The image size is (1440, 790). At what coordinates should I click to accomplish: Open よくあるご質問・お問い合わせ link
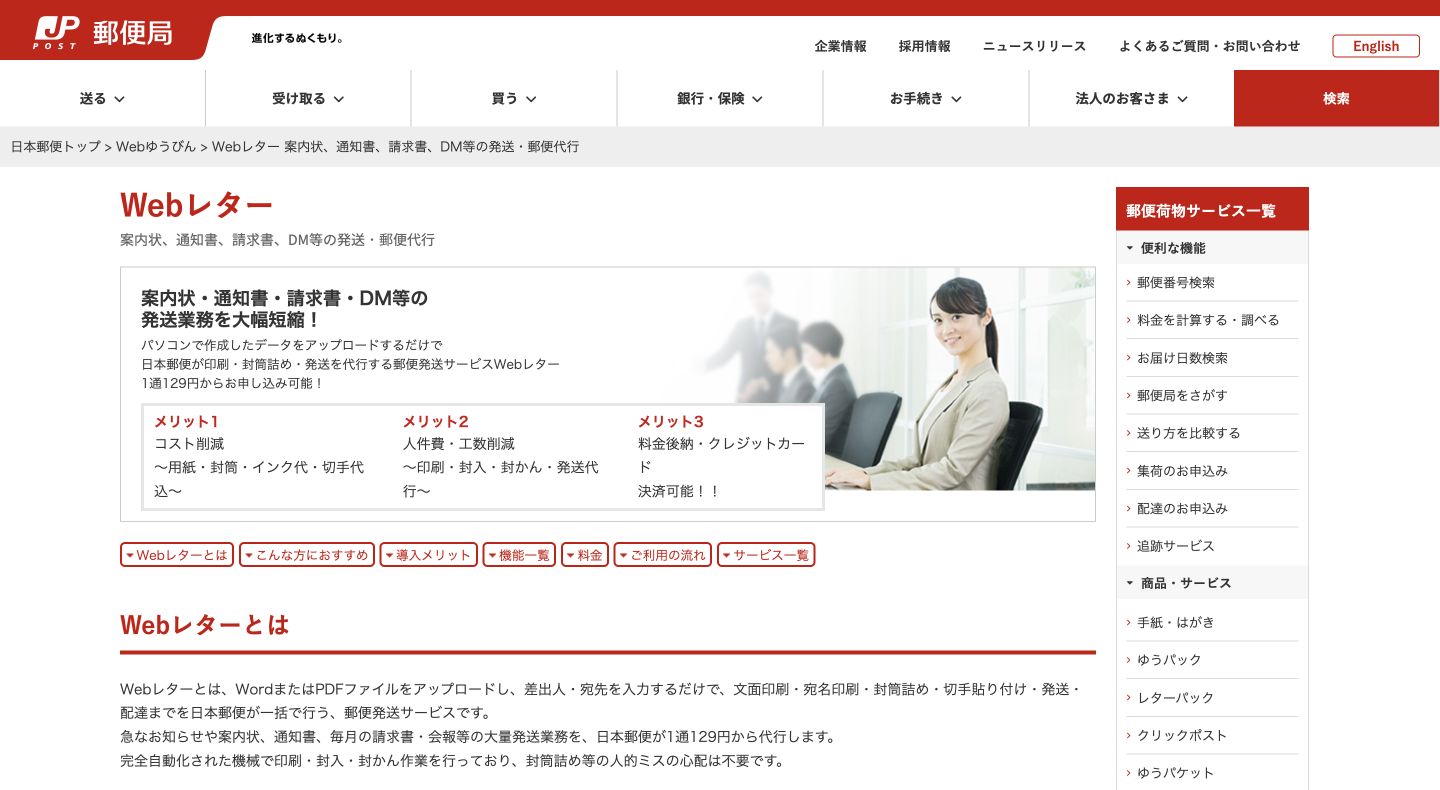(1210, 46)
